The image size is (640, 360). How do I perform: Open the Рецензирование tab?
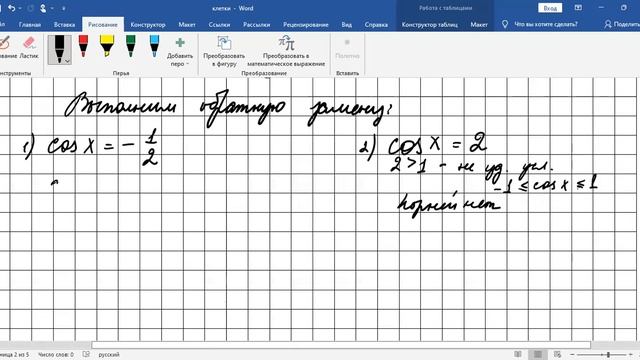click(x=306, y=24)
